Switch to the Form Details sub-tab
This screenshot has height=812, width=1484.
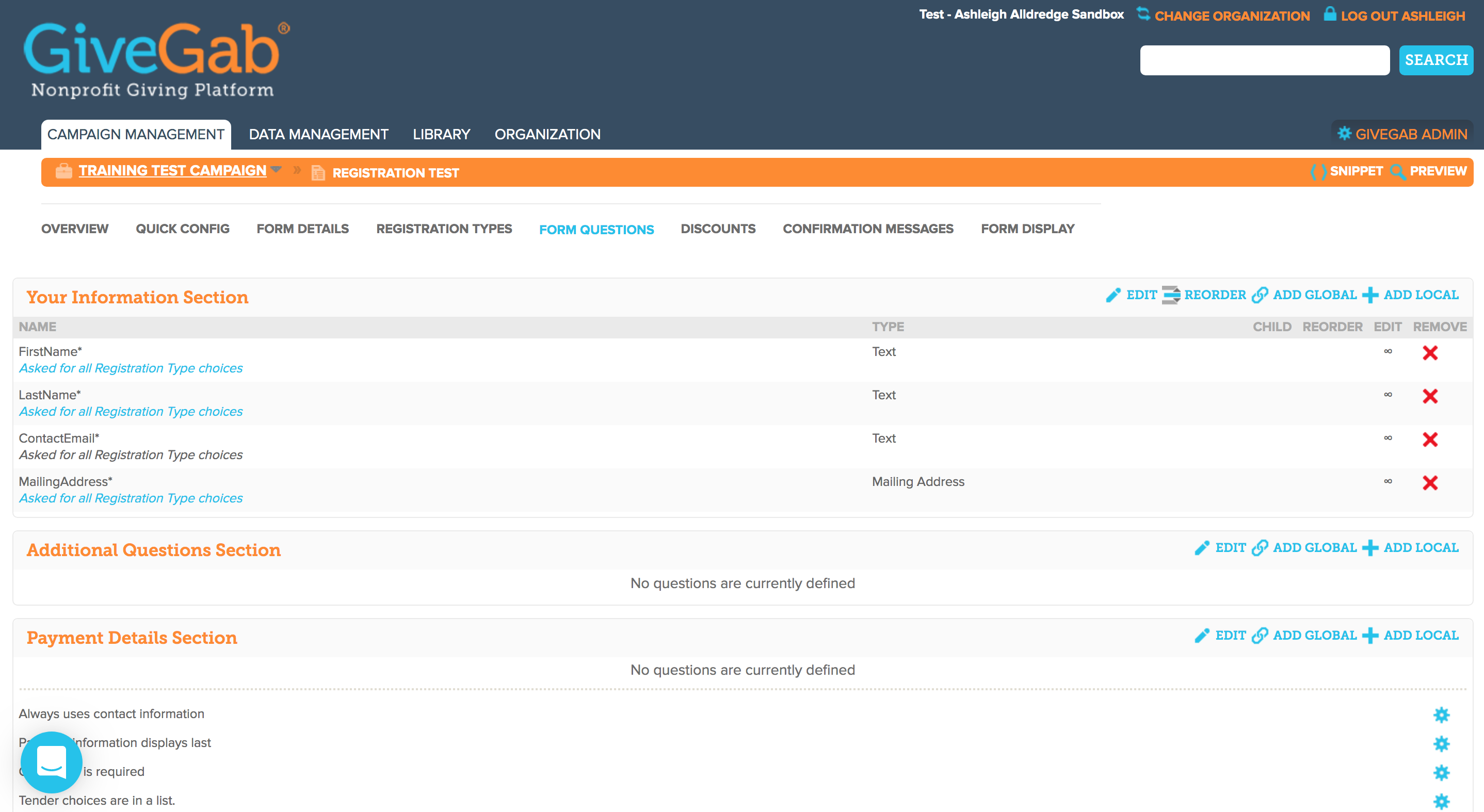[302, 229]
